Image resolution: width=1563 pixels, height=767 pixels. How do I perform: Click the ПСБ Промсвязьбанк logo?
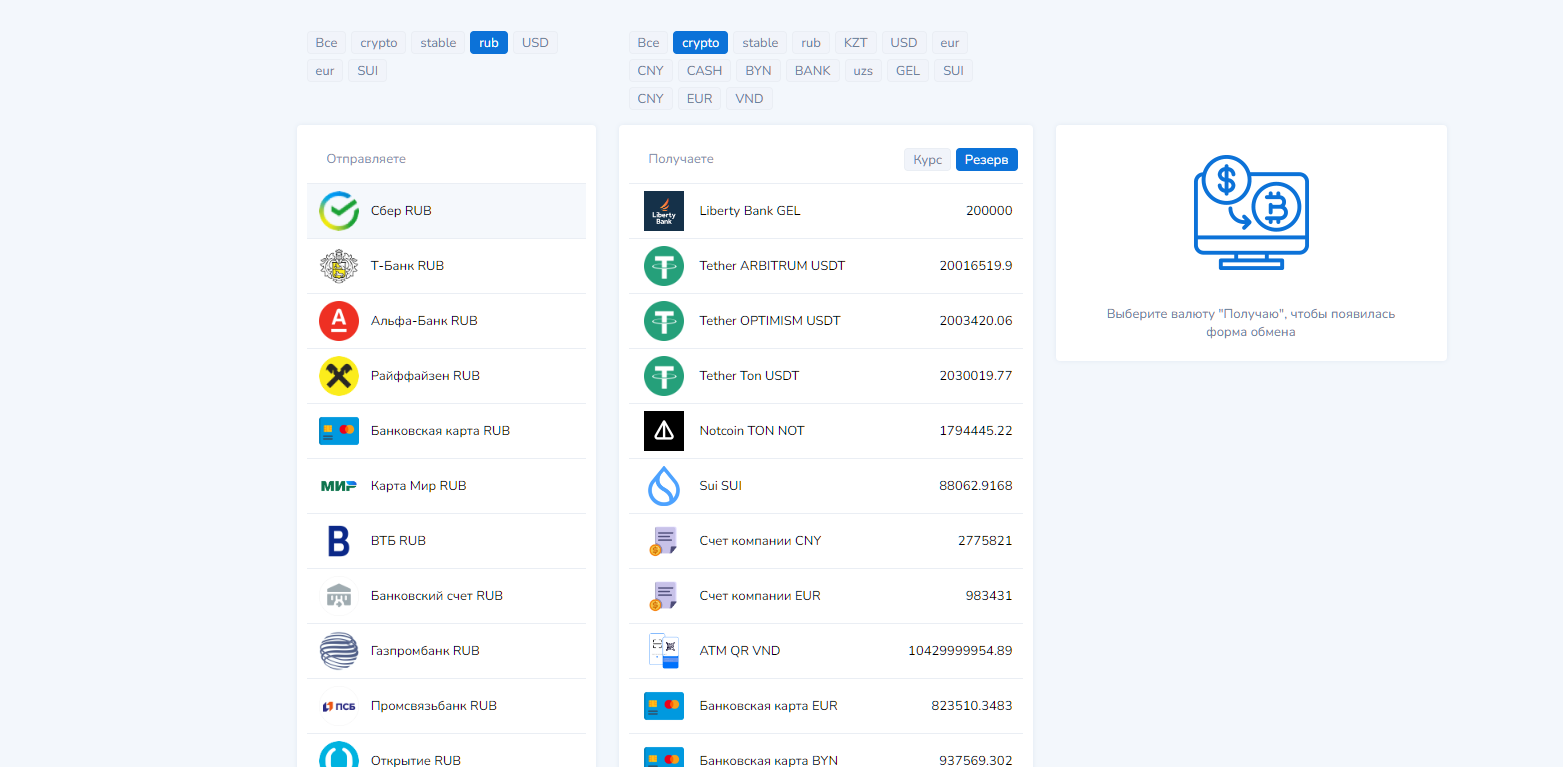339,706
